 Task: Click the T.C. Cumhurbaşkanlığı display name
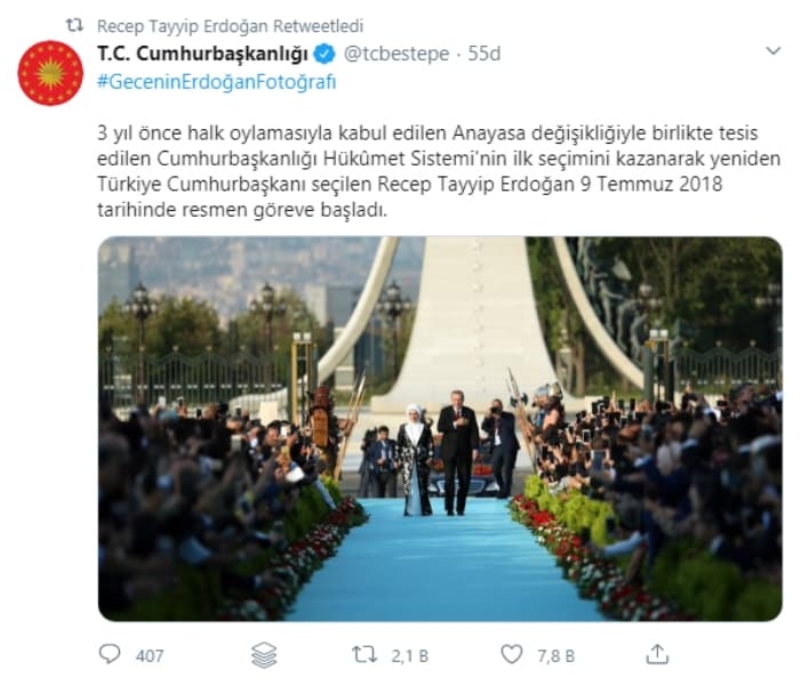pos(203,54)
